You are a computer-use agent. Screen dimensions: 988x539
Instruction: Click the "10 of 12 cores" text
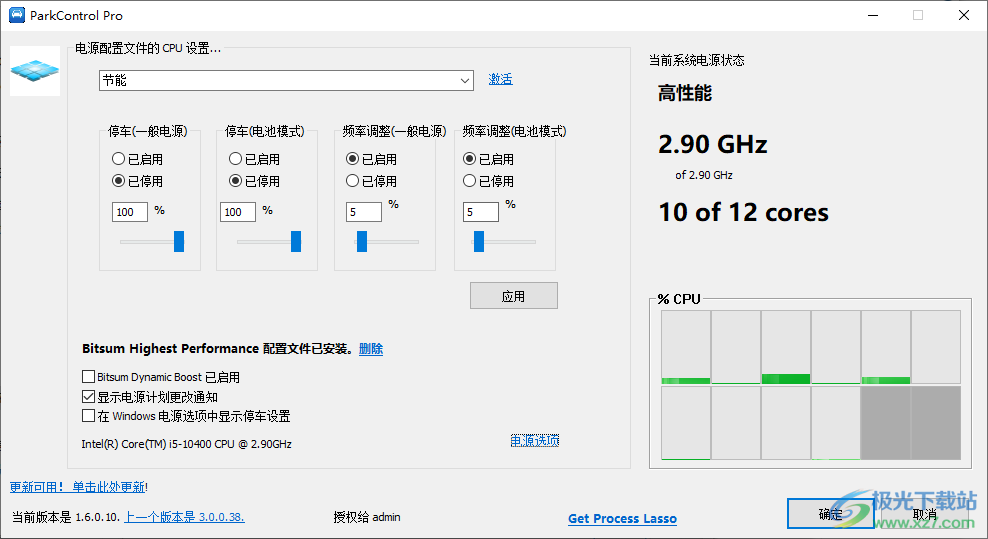click(744, 212)
